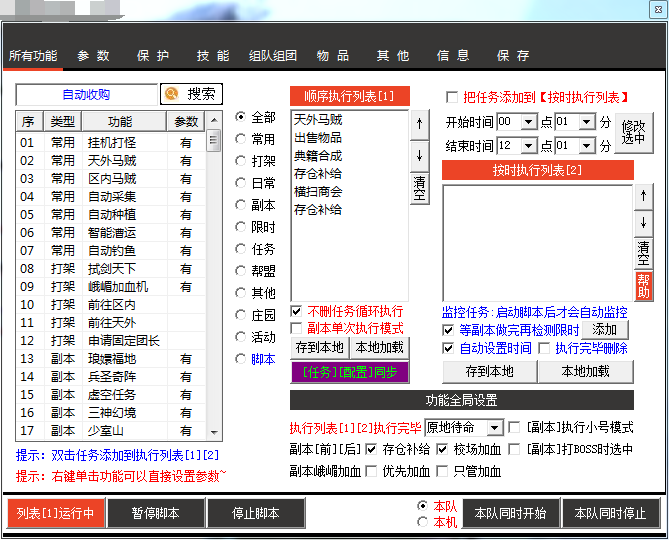
Task: Close the window with the X button
Action: [657, 9]
